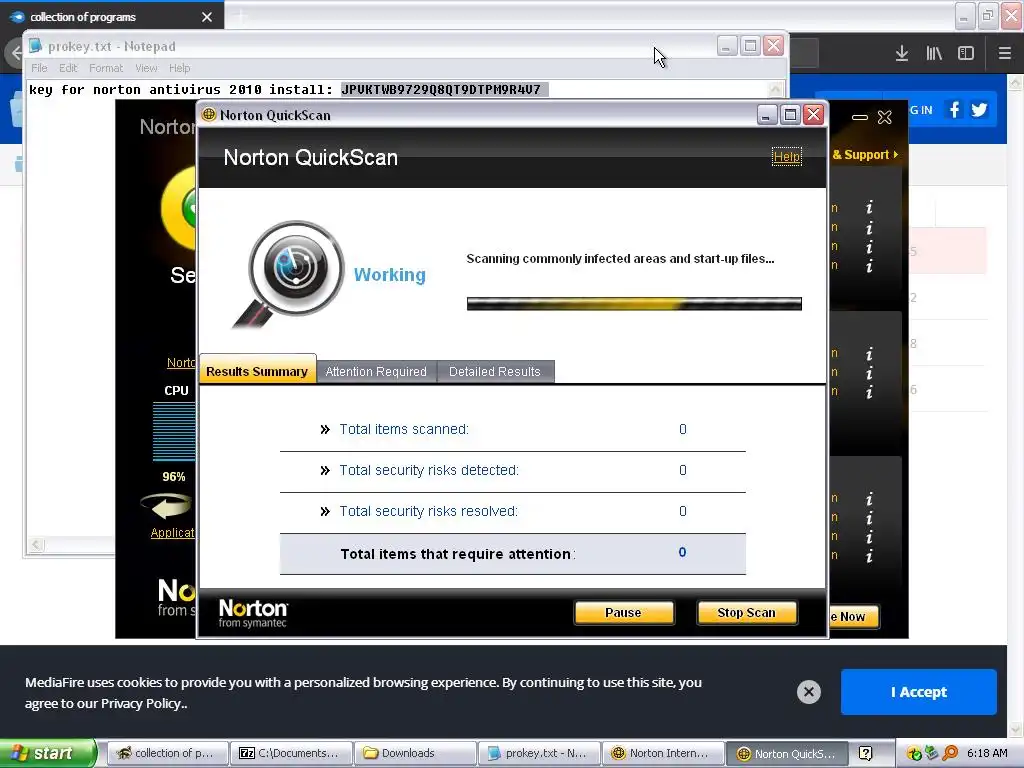Click the CPU usage meter in Norton
This screenshot has width=1024, height=768.
pos(174,431)
